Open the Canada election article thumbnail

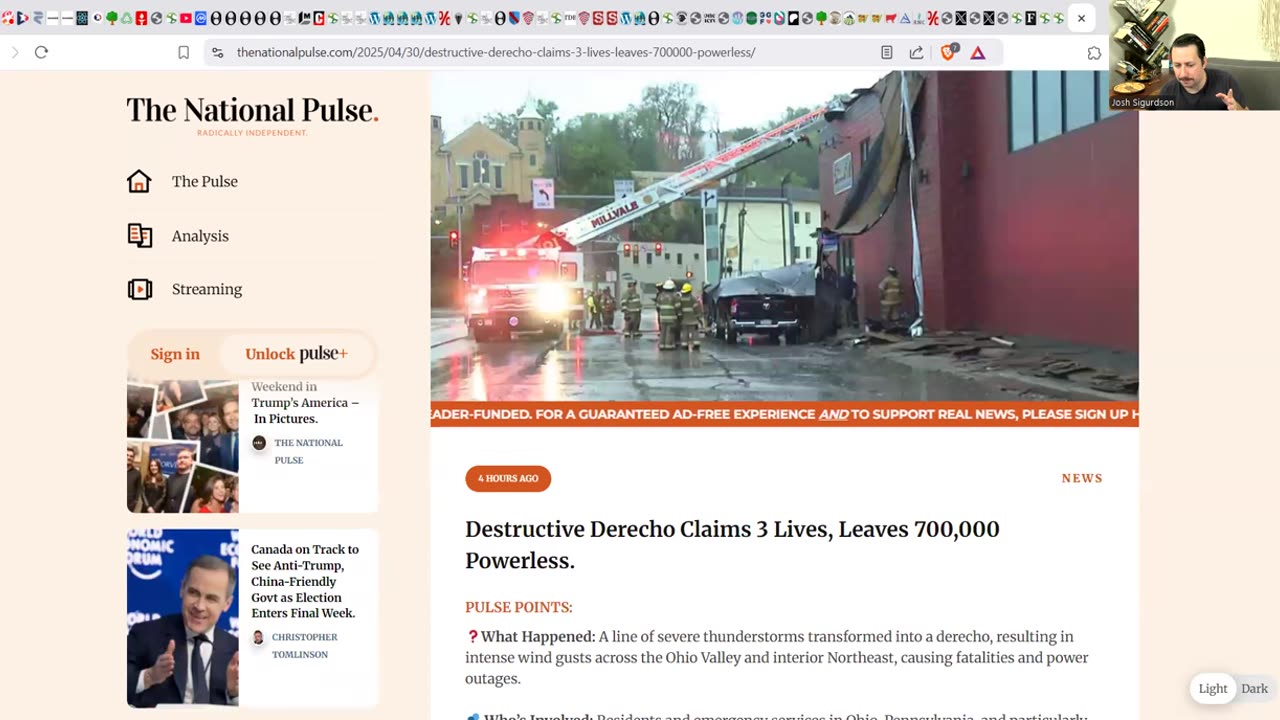tap(182, 618)
